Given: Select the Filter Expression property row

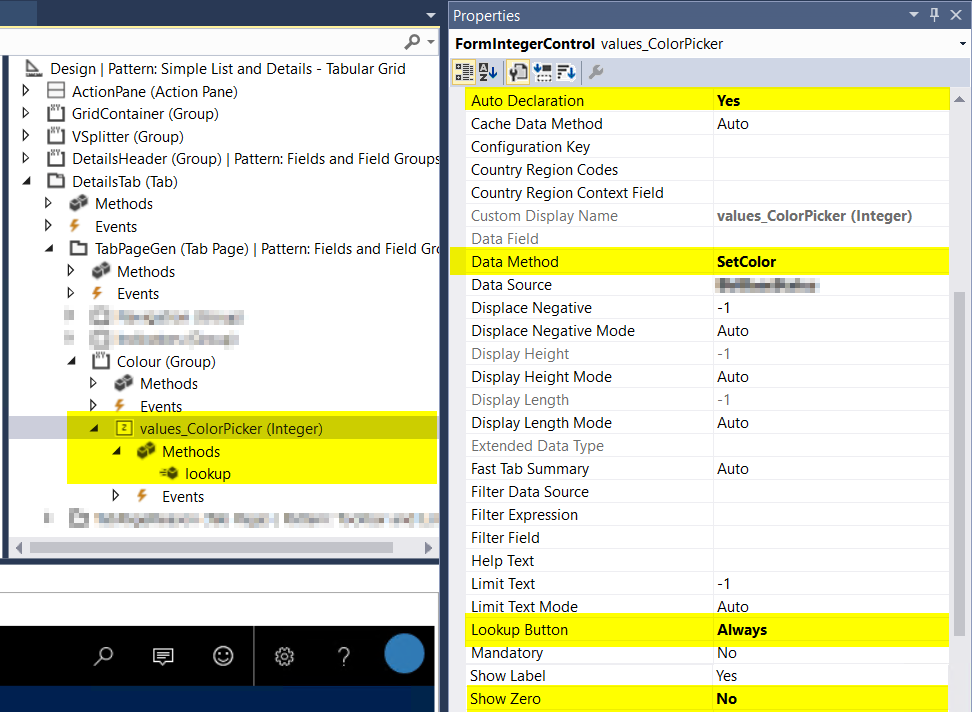Looking at the screenshot, I should click(707, 515).
